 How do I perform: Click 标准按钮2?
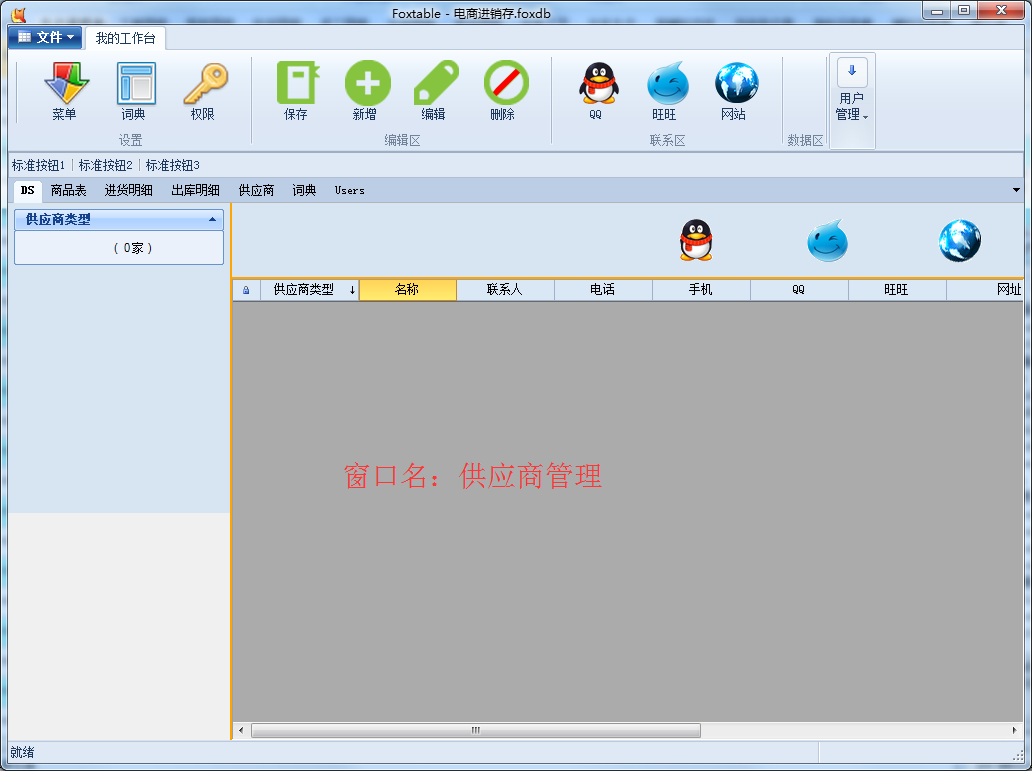105,165
